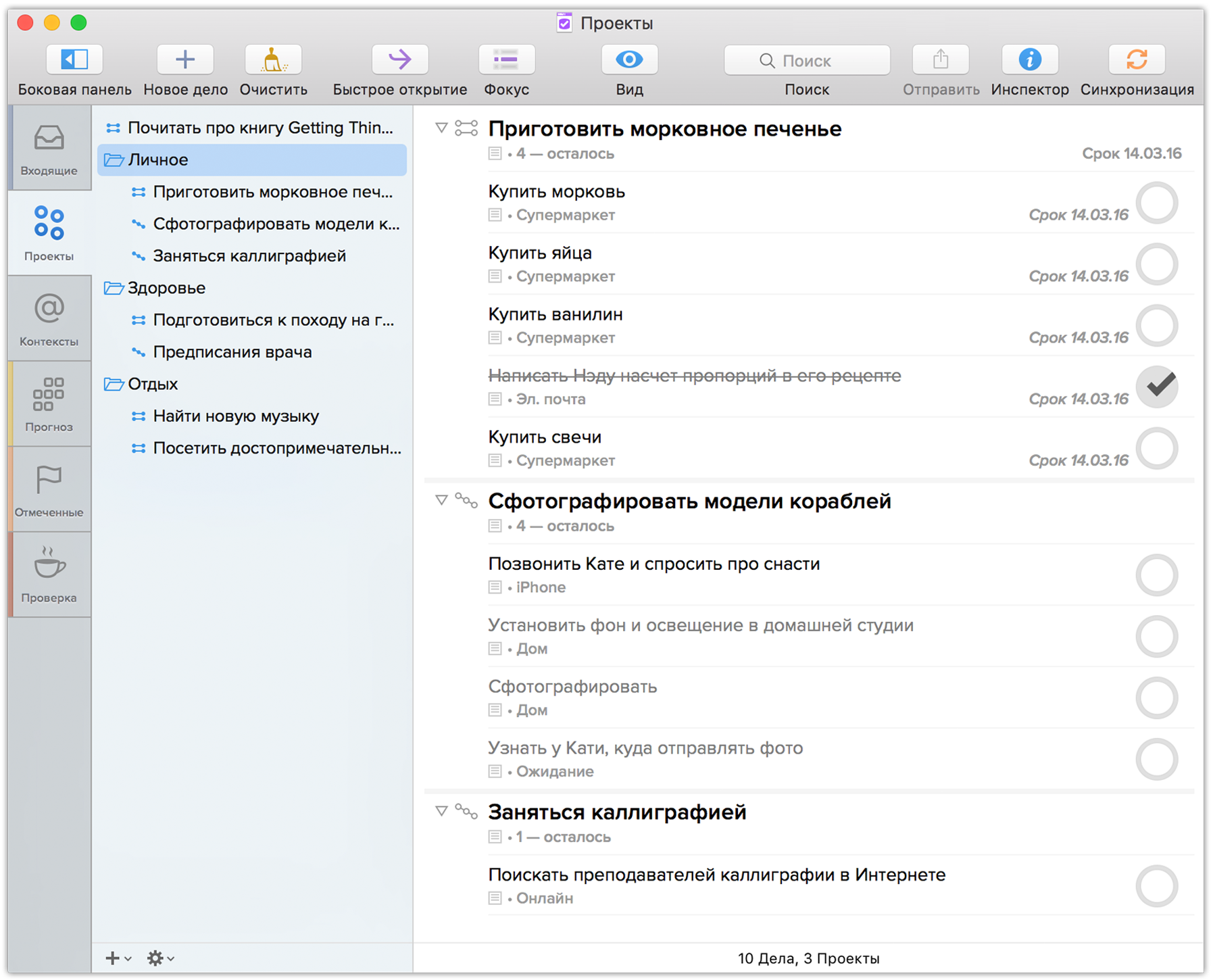Select Найти новую музыку project

point(252,416)
